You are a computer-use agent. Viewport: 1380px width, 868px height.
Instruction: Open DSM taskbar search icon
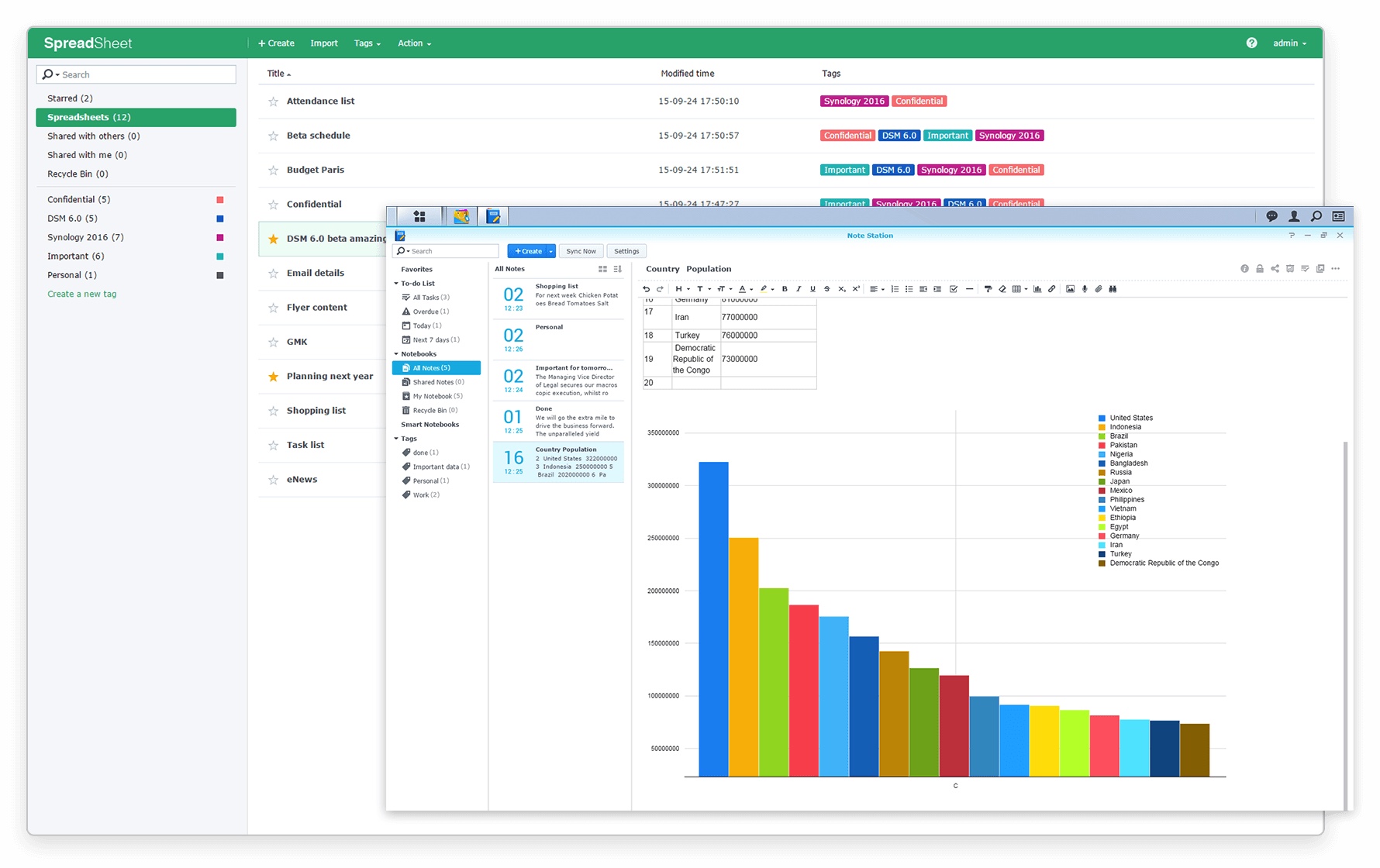pyautogui.click(x=1316, y=216)
